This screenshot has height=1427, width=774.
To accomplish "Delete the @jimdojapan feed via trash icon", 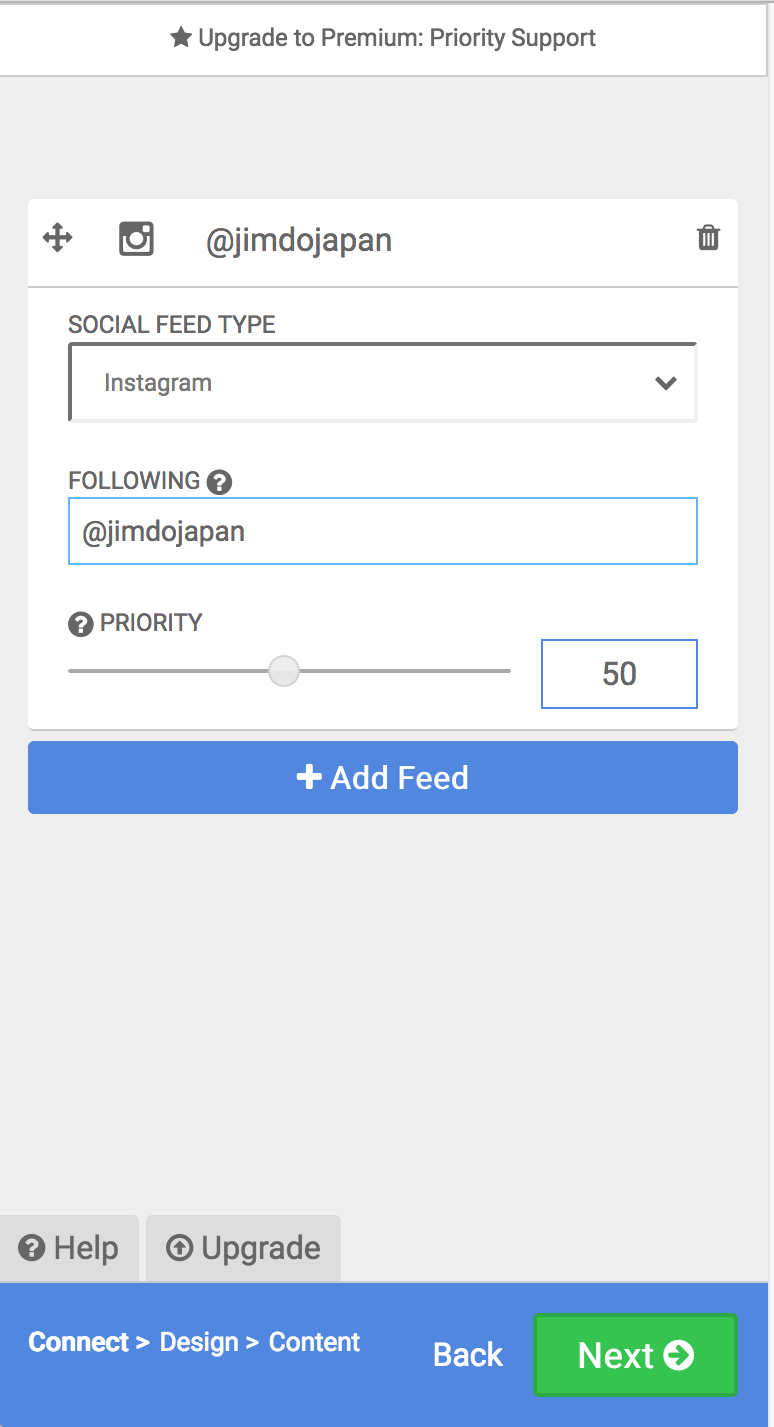I will pyautogui.click(x=708, y=238).
